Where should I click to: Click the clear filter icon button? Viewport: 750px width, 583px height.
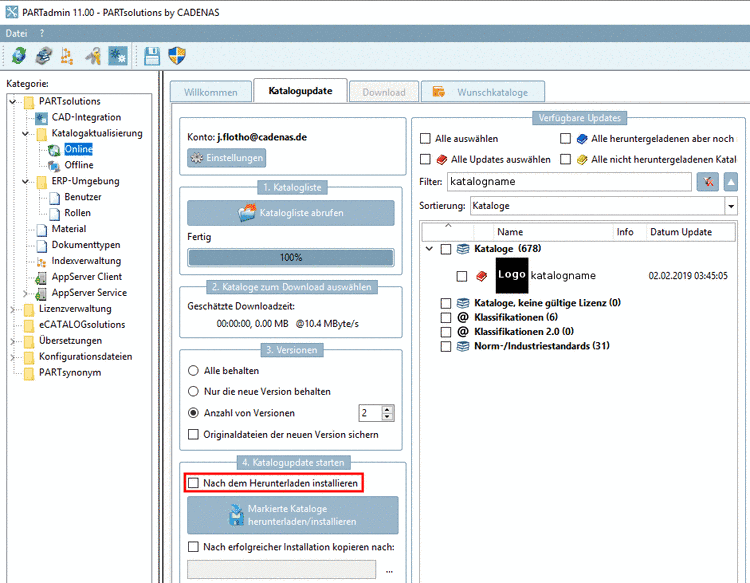[708, 182]
